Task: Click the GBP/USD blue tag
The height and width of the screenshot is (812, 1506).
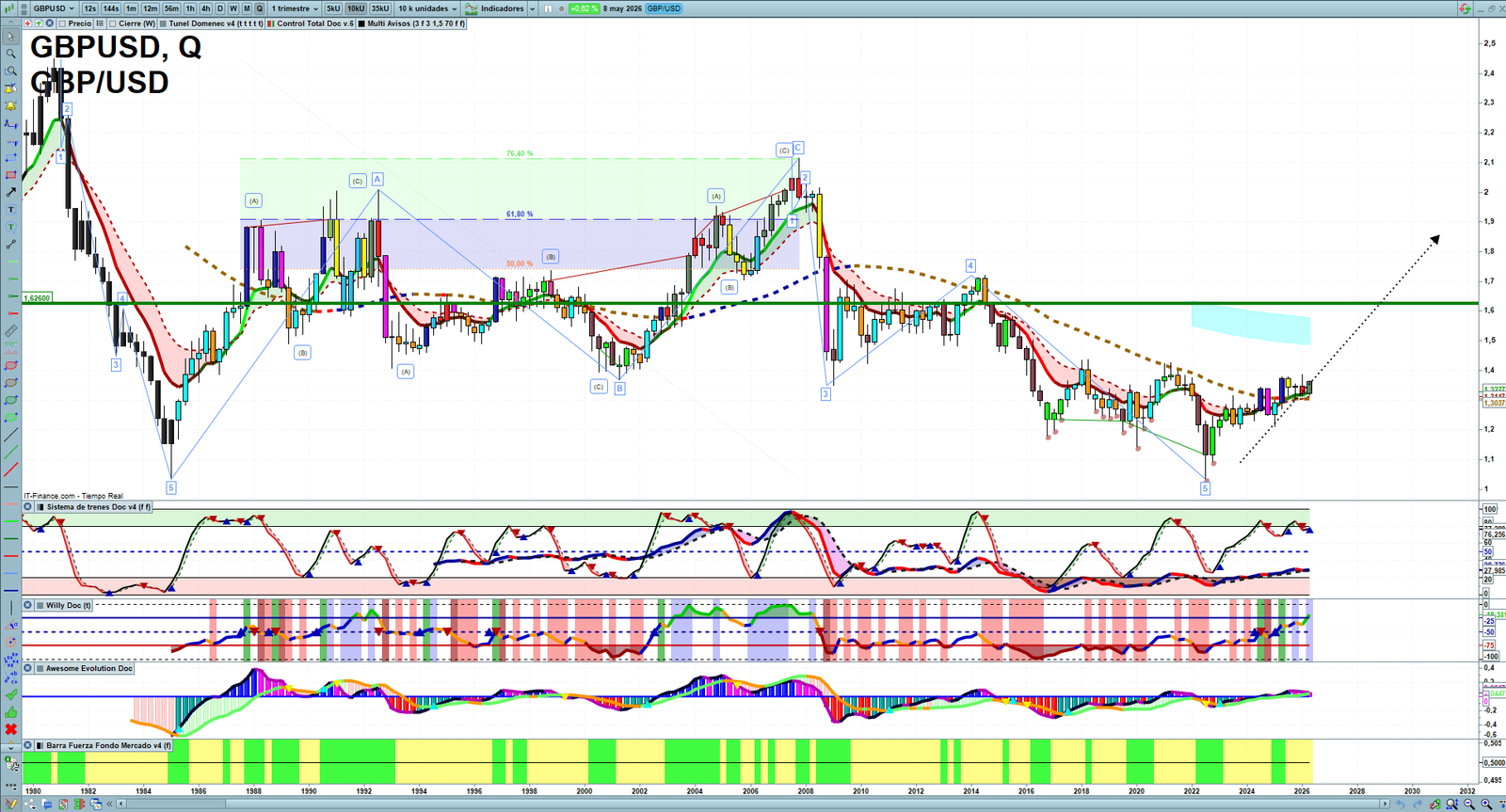Action: 664,8
